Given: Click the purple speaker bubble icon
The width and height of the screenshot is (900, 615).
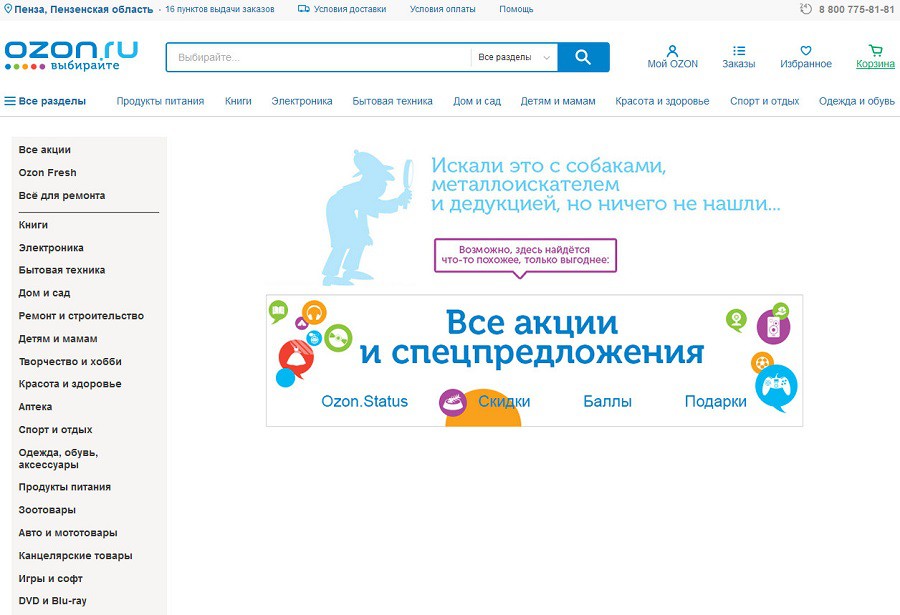Looking at the screenshot, I should tap(773, 327).
